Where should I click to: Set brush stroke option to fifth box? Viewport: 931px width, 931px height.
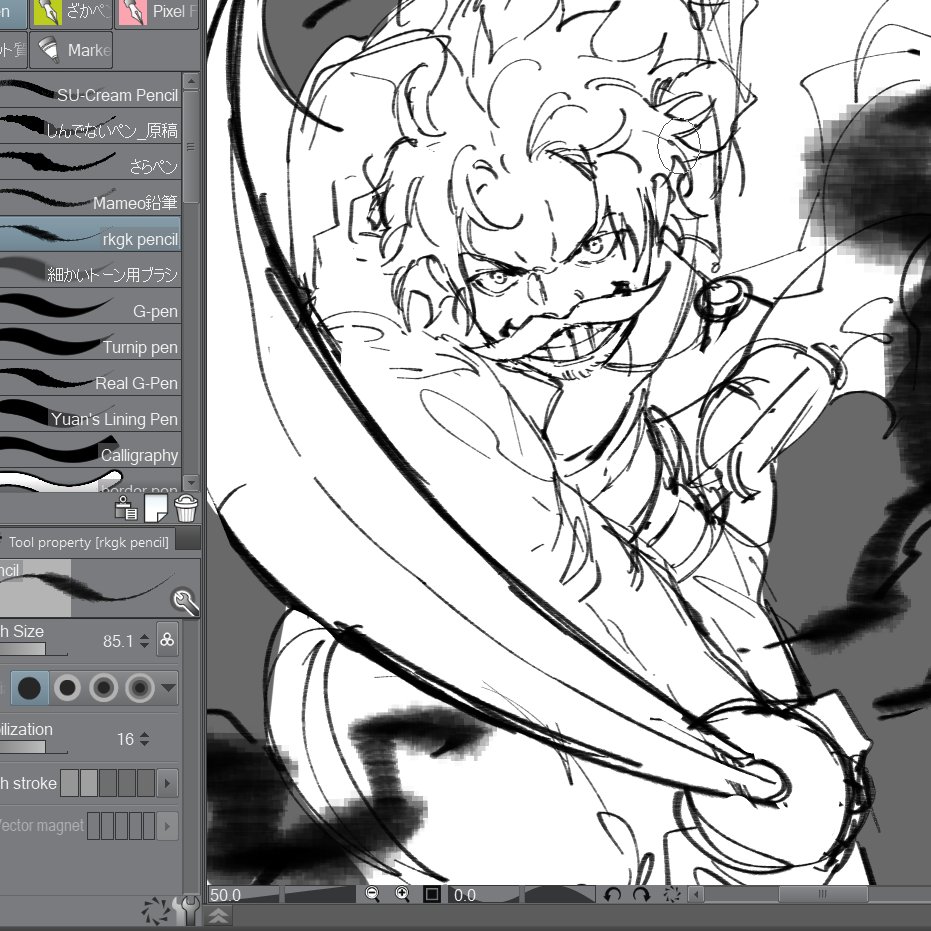[145, 783]
